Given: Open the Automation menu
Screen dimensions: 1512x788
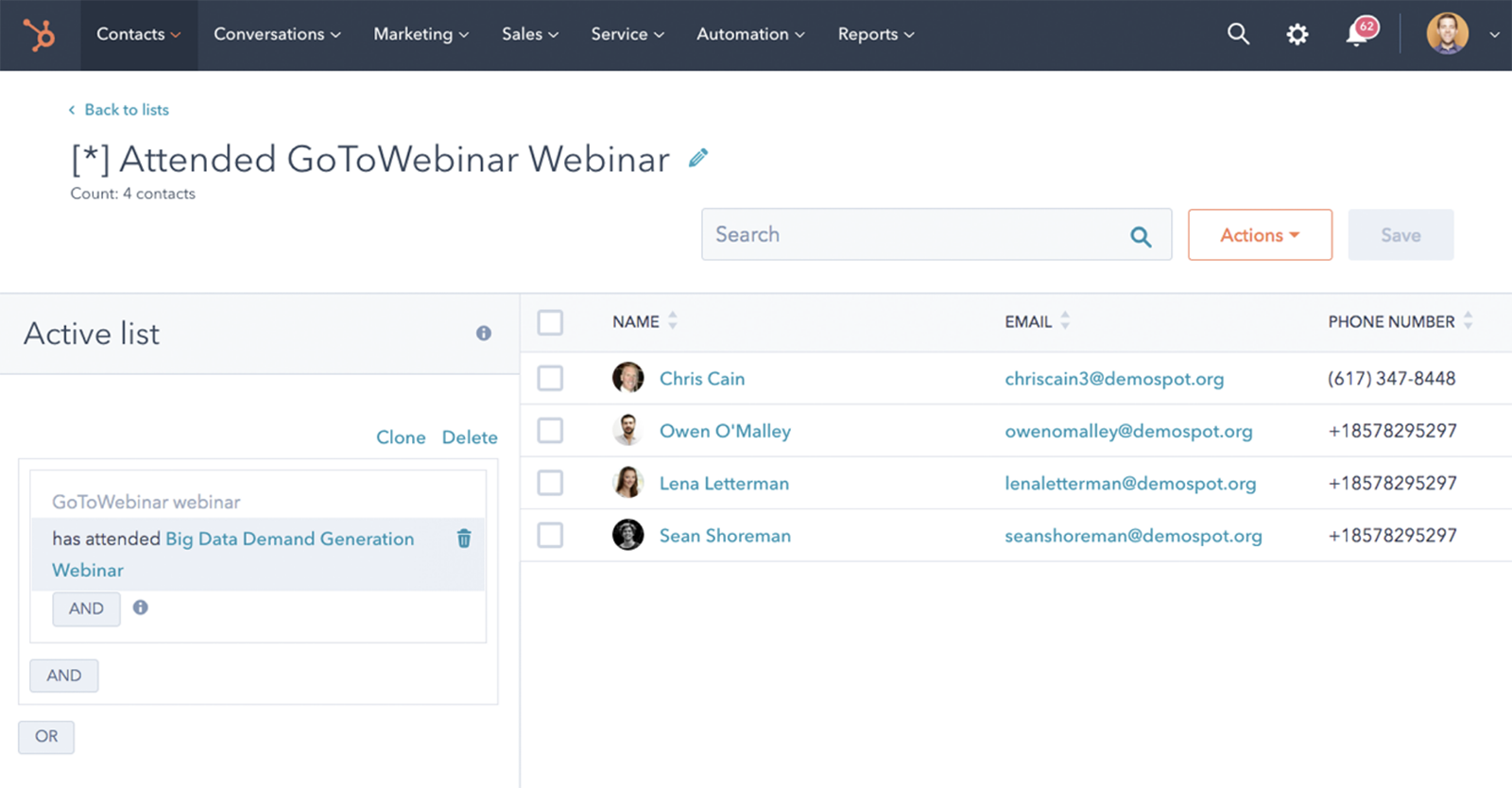Looking at the screenshot, I should (751, 34).
